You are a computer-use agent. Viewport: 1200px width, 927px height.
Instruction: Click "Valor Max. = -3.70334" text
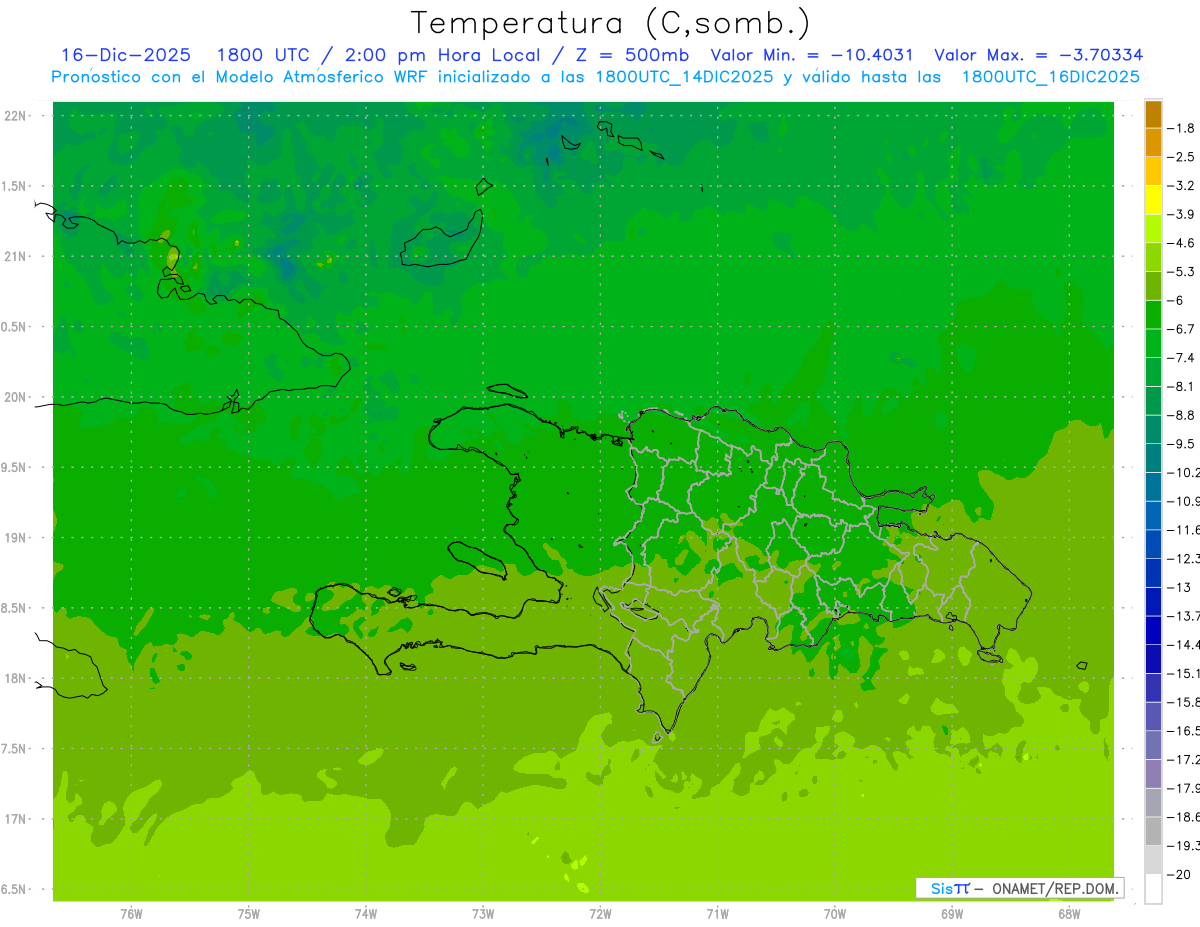pyautogui.click(x=1039, y=55)
